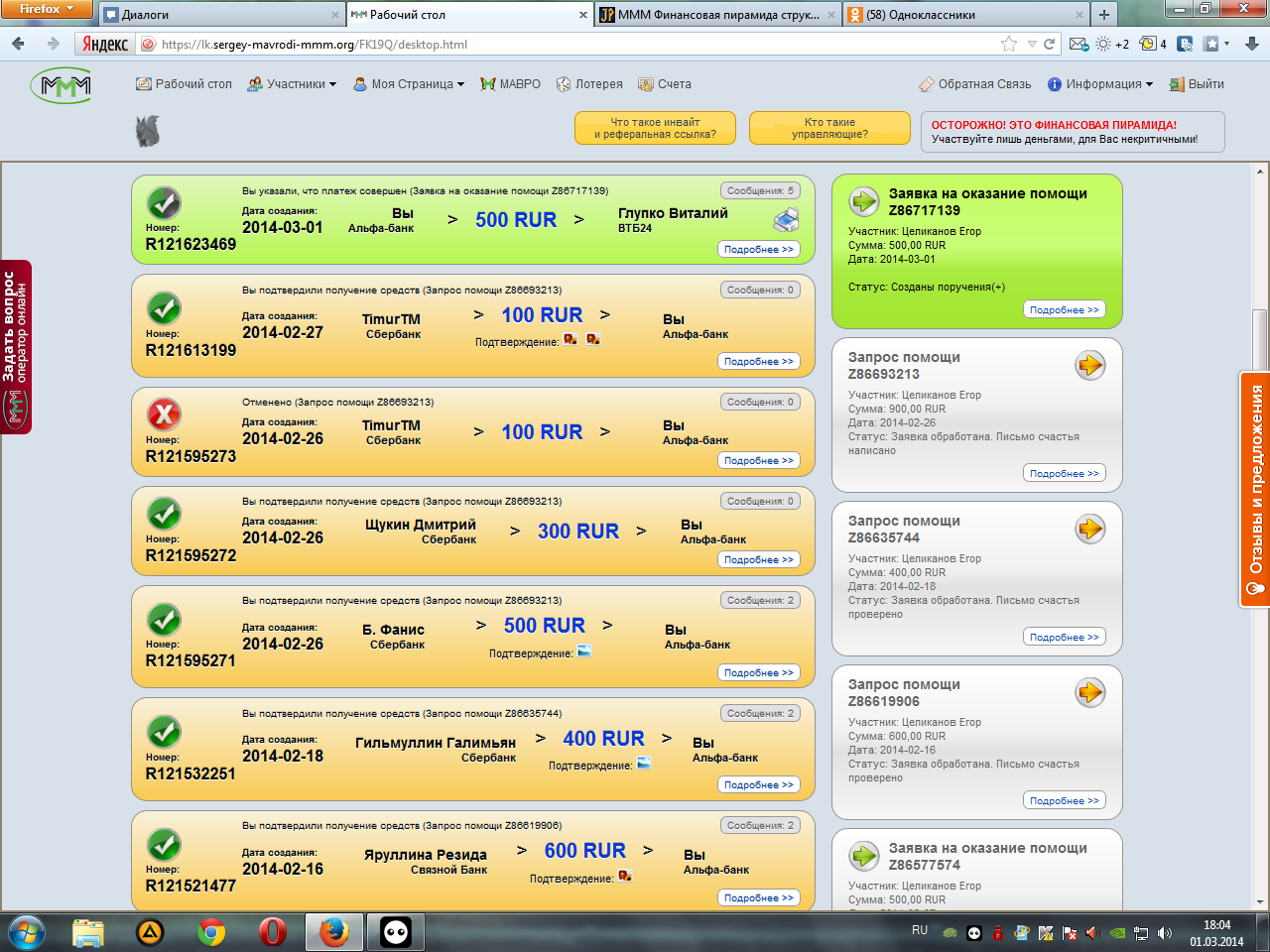Click Подробнее in order R121613199
1270x952 pixels.
click(759, 361)
